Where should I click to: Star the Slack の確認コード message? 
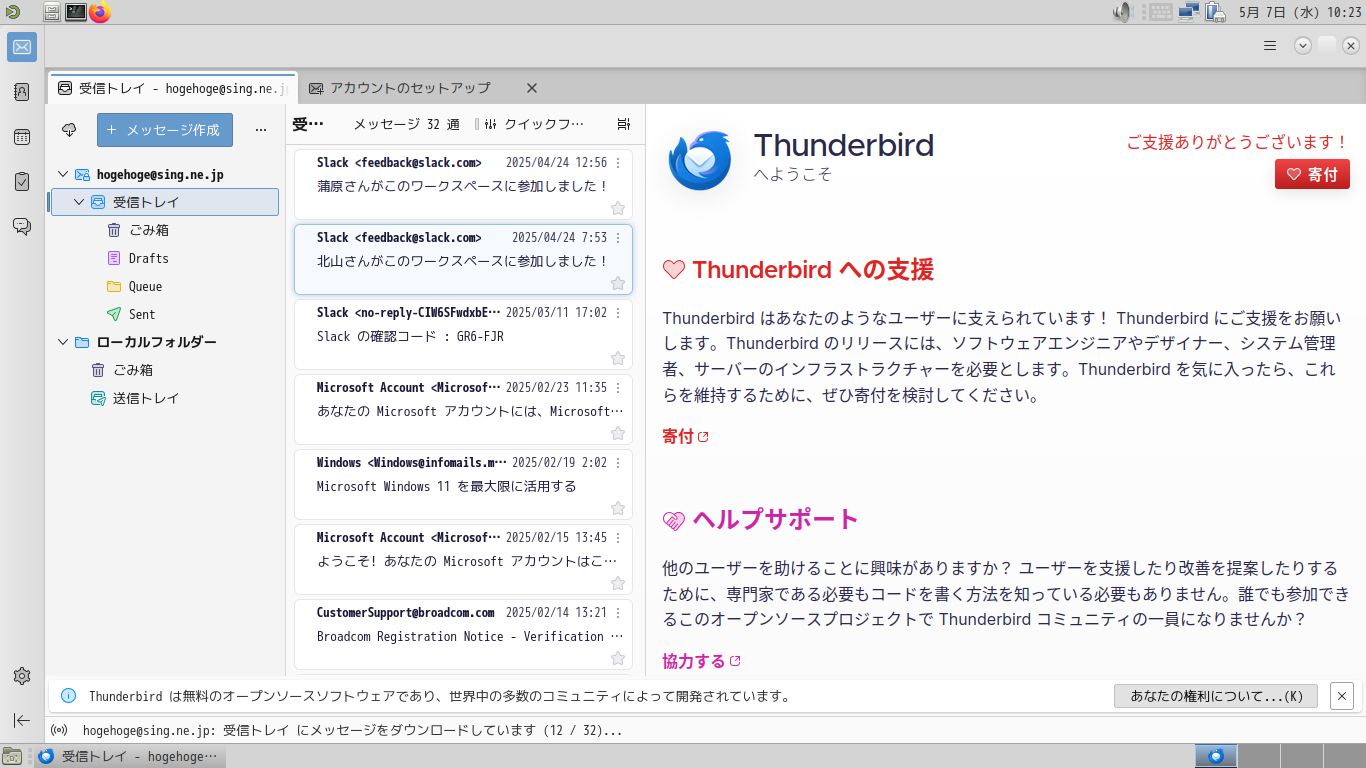618,358
